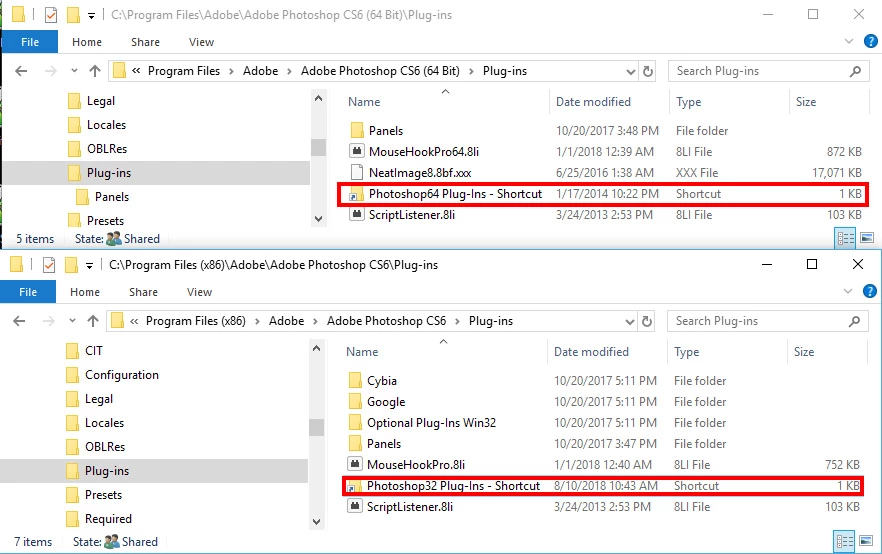Click the NeatImage8.8bf.xxx file icon
882x554 pixels.
click(x=356, y=173)
